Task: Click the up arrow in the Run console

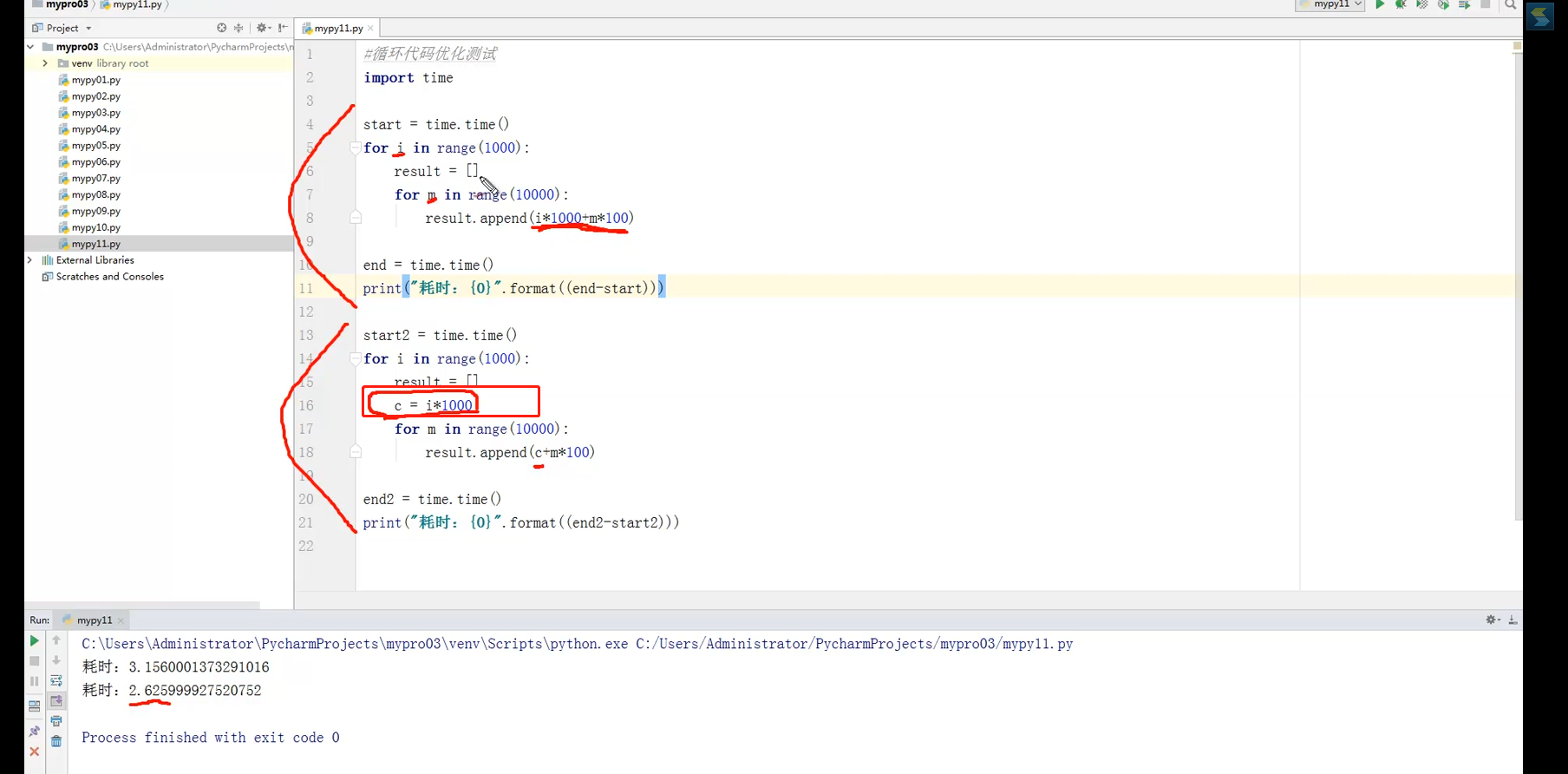Action: 56,640
